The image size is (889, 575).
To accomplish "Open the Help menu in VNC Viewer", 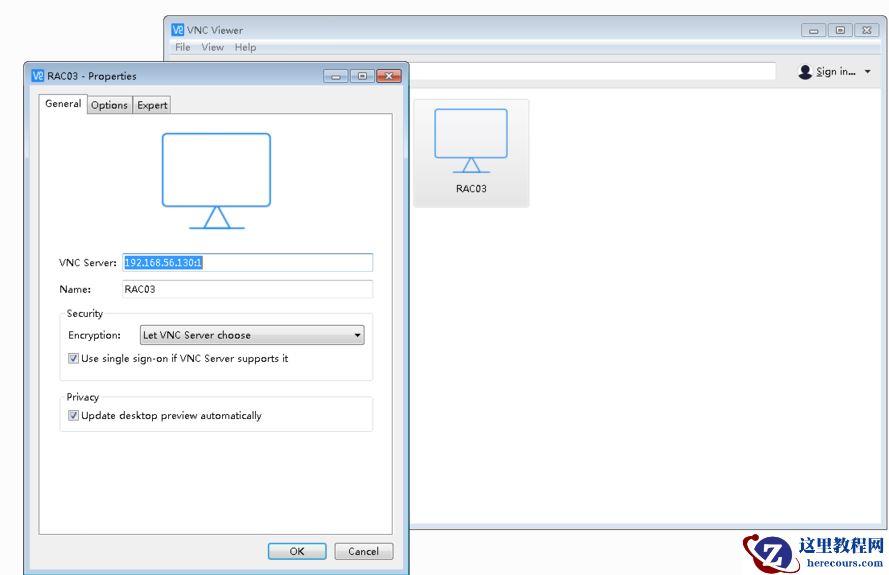I will tap(245, 47).
